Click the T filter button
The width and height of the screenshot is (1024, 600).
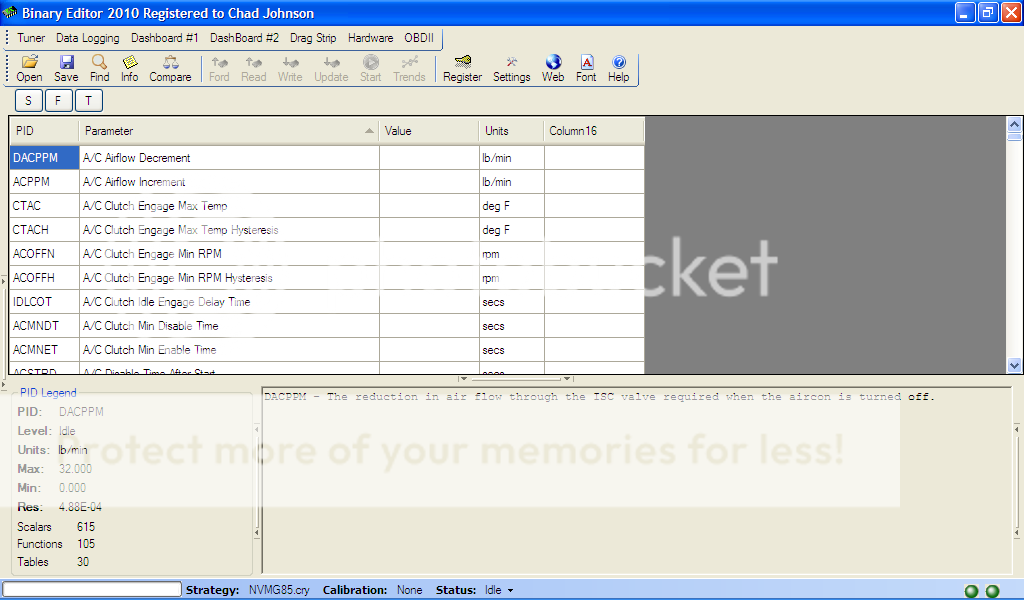88,101
